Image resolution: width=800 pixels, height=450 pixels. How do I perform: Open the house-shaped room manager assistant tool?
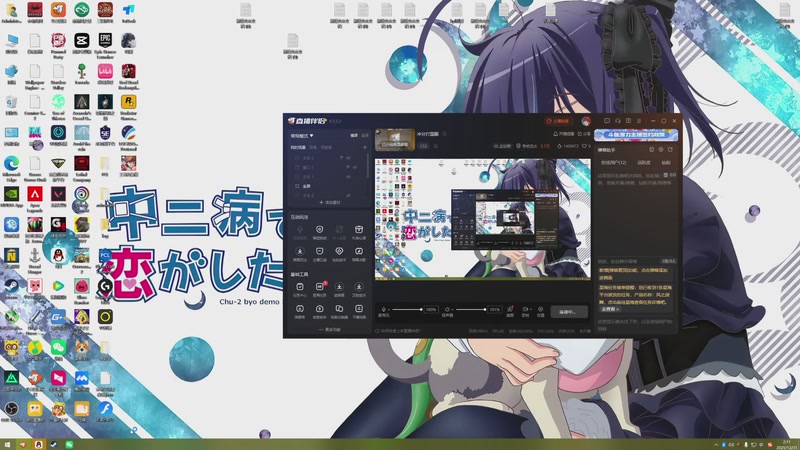[x=319, y=309]
